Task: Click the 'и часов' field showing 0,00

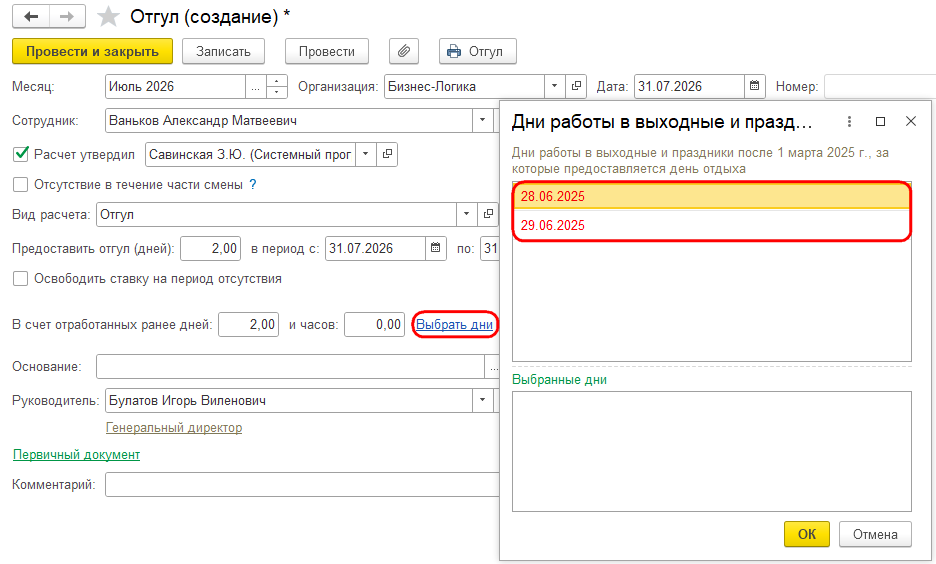Action: [374, 325]
